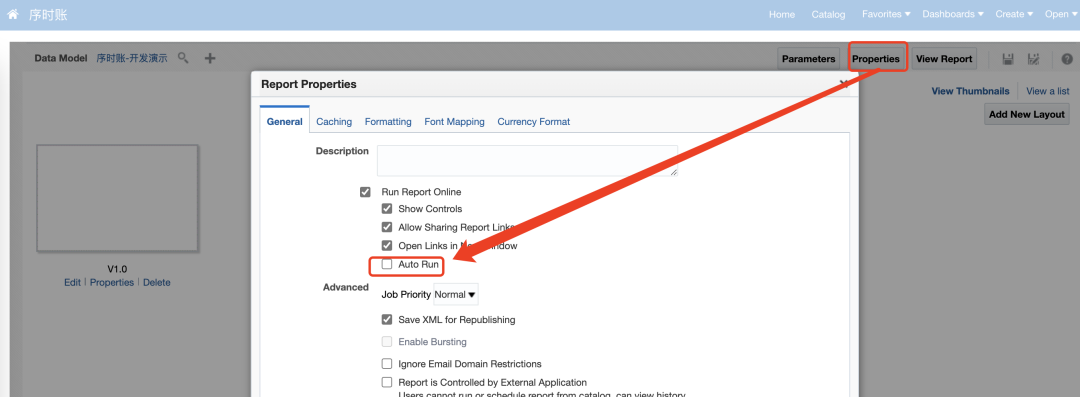Select the General tab

coord(284,122)
